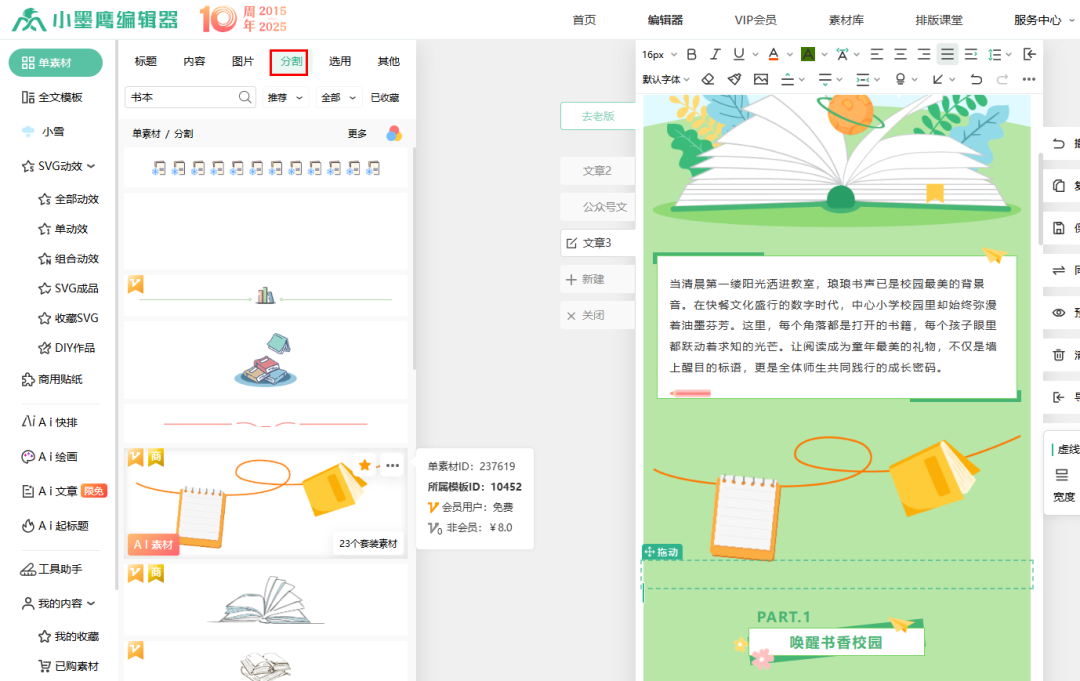1080x681 pixels.
Task: Open the 默认字体 font family dropdown
Action: [666, 79]
